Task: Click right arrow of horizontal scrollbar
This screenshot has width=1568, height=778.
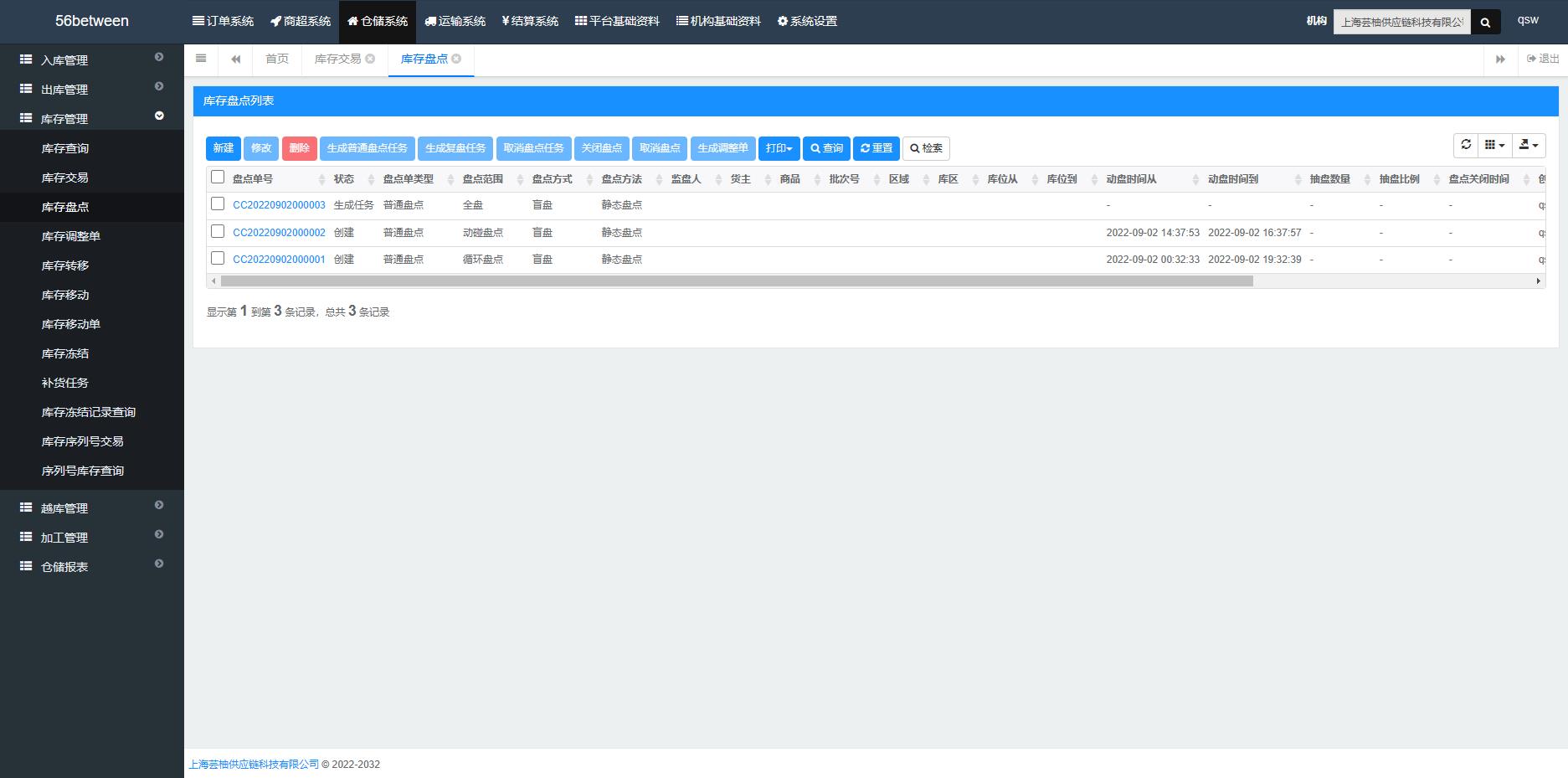Action: [x=1539, y=281]
